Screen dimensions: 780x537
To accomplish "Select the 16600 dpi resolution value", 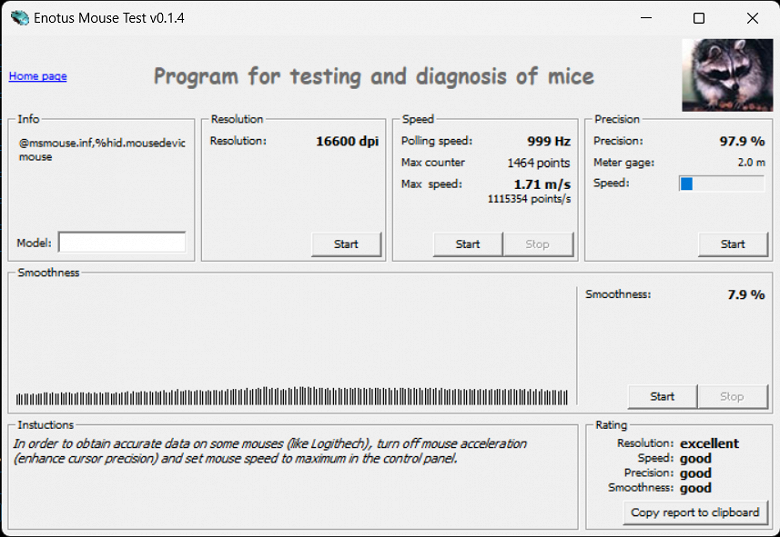I will coord(347,141).
